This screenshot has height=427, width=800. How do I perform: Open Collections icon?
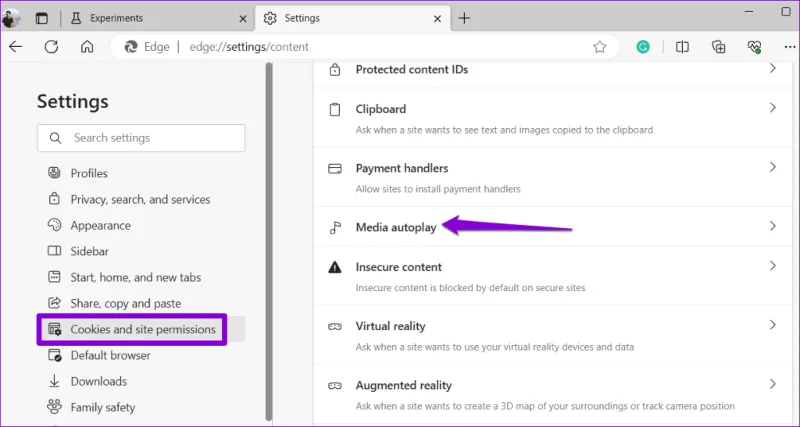[x=718, y=47]
